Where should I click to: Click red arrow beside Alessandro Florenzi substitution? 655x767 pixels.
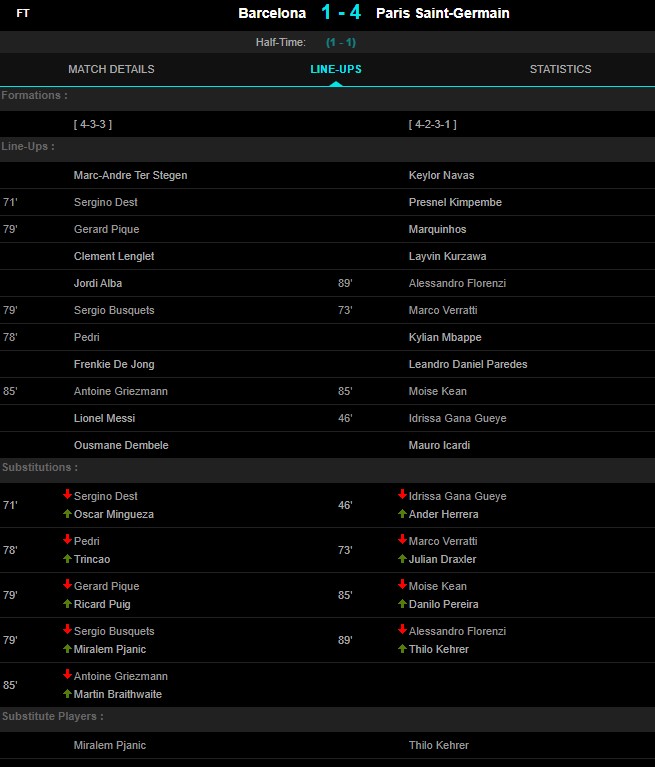coord(402,630)
